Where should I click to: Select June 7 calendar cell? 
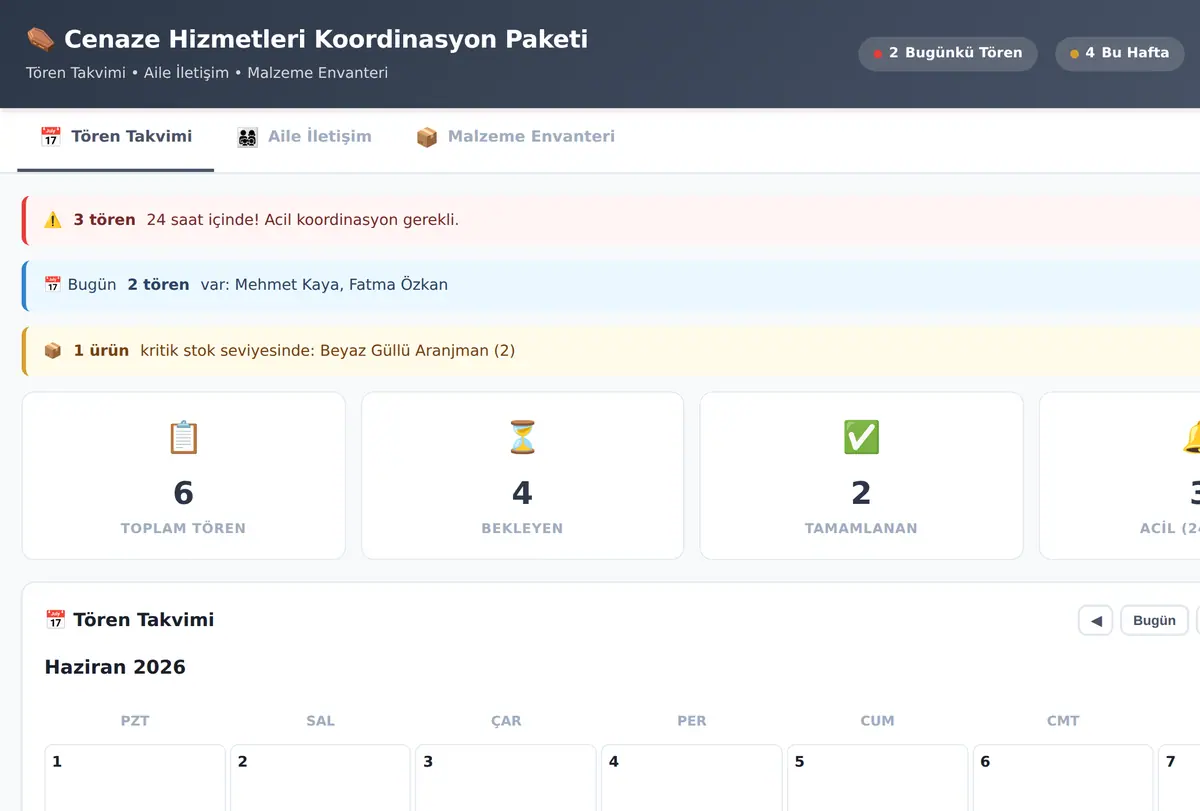[x=1179, y=778]
